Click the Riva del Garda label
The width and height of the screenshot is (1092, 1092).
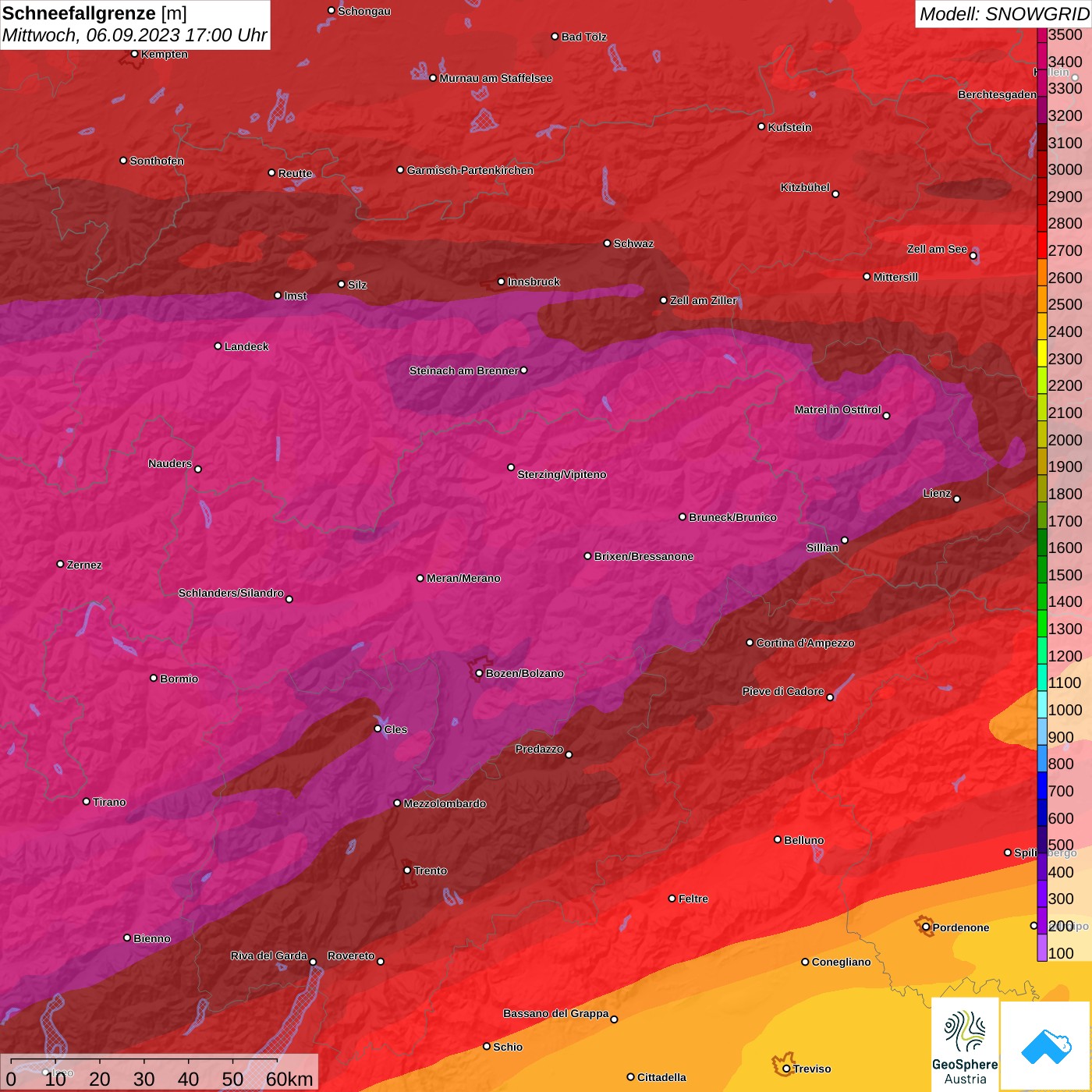coord(269,955)
